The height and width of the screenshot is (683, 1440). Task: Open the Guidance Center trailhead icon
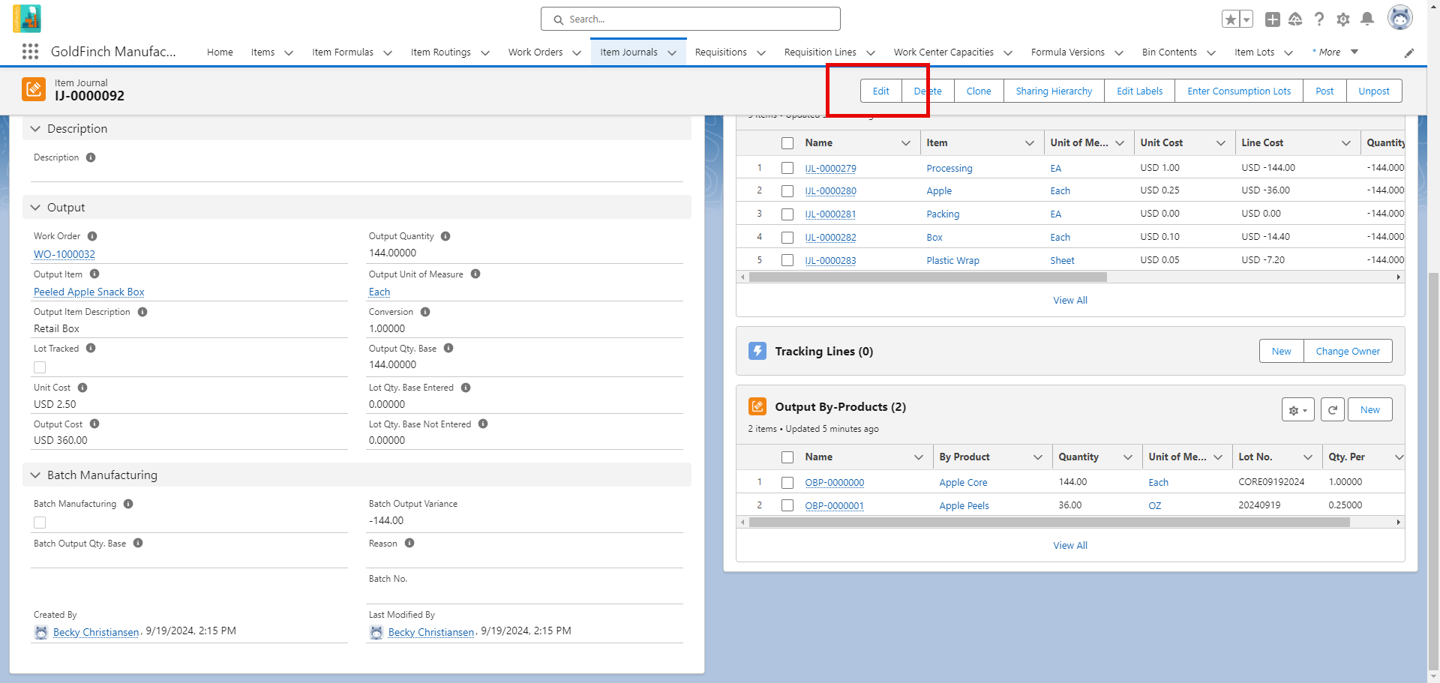(1295, 19)
